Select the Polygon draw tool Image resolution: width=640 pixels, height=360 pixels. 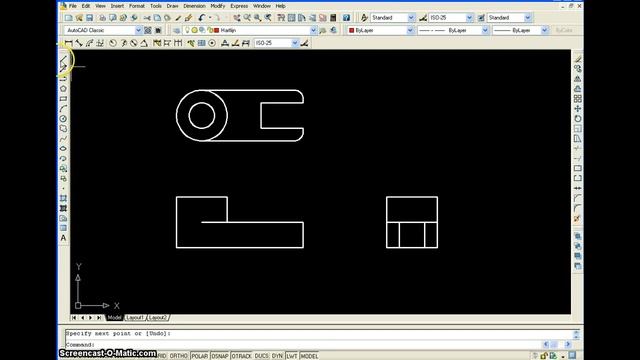coord(63,89)
